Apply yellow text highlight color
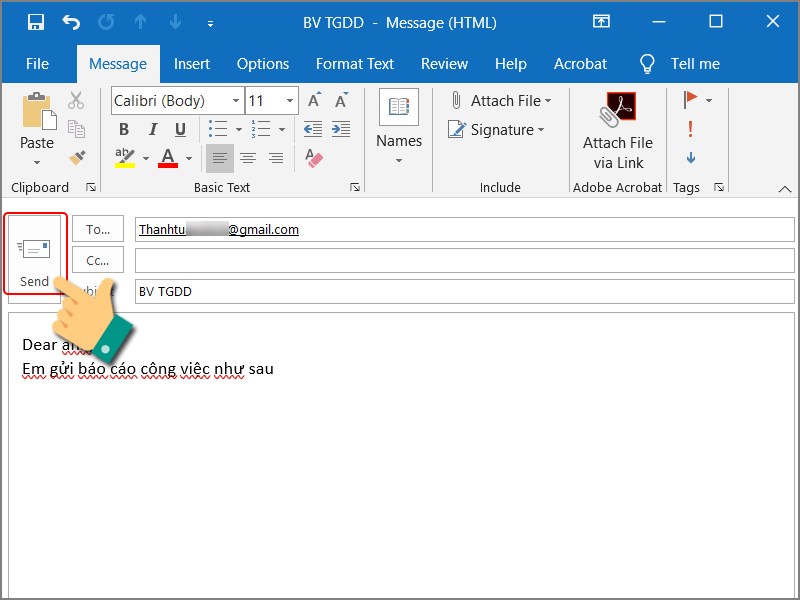The image size is (800, 600). coord(125,158)
